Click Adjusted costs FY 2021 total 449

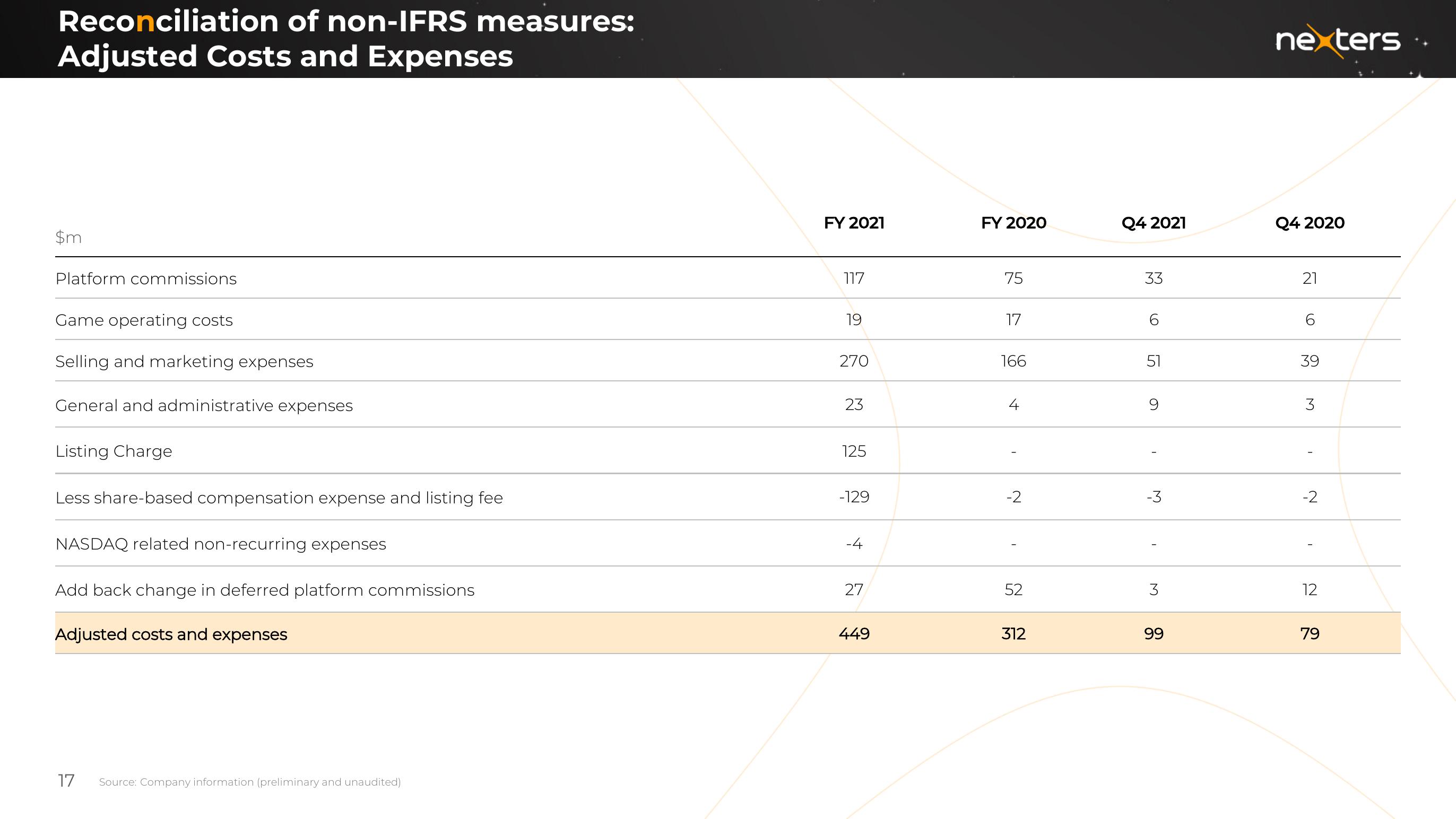pyautogui.click(x=854, y=633)
